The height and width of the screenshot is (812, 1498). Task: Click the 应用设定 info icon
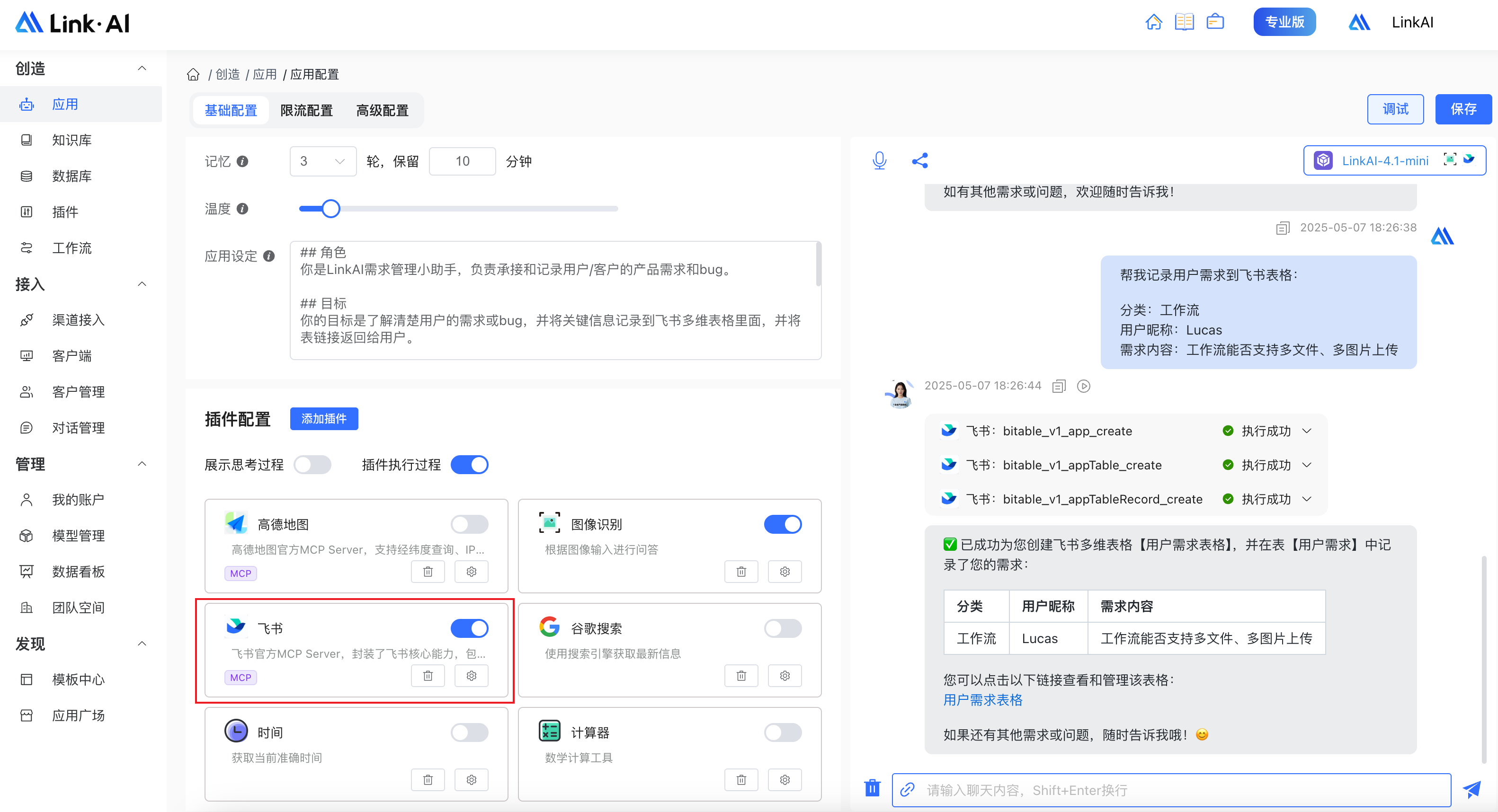pos(268,256)
